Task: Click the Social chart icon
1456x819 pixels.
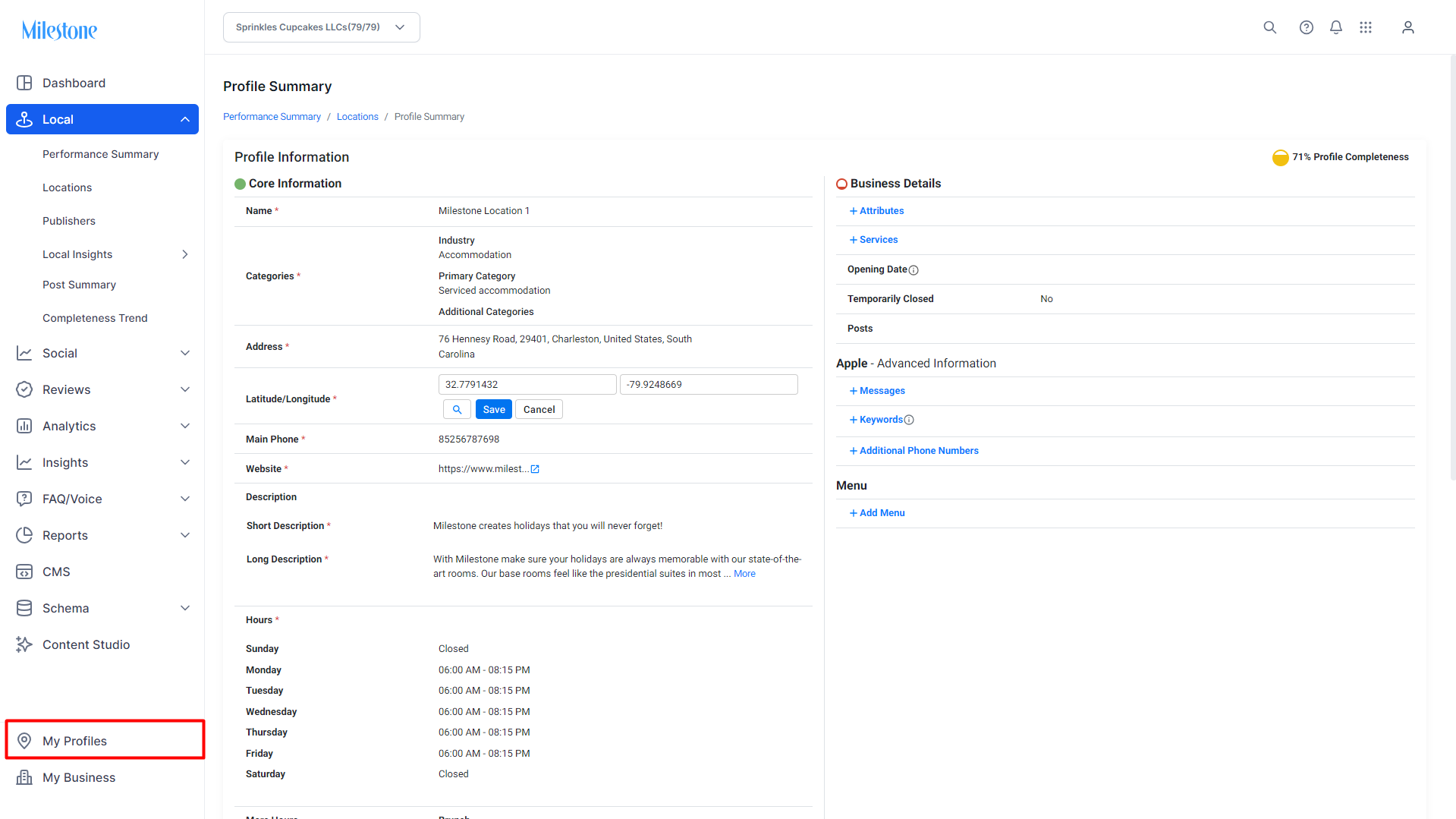Action: (24, 353)
